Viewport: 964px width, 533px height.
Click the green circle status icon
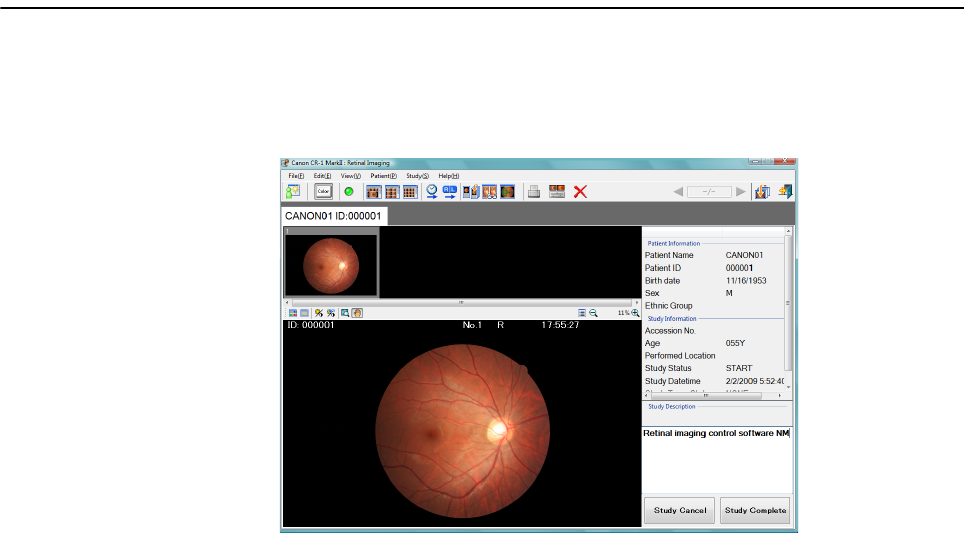349,191
